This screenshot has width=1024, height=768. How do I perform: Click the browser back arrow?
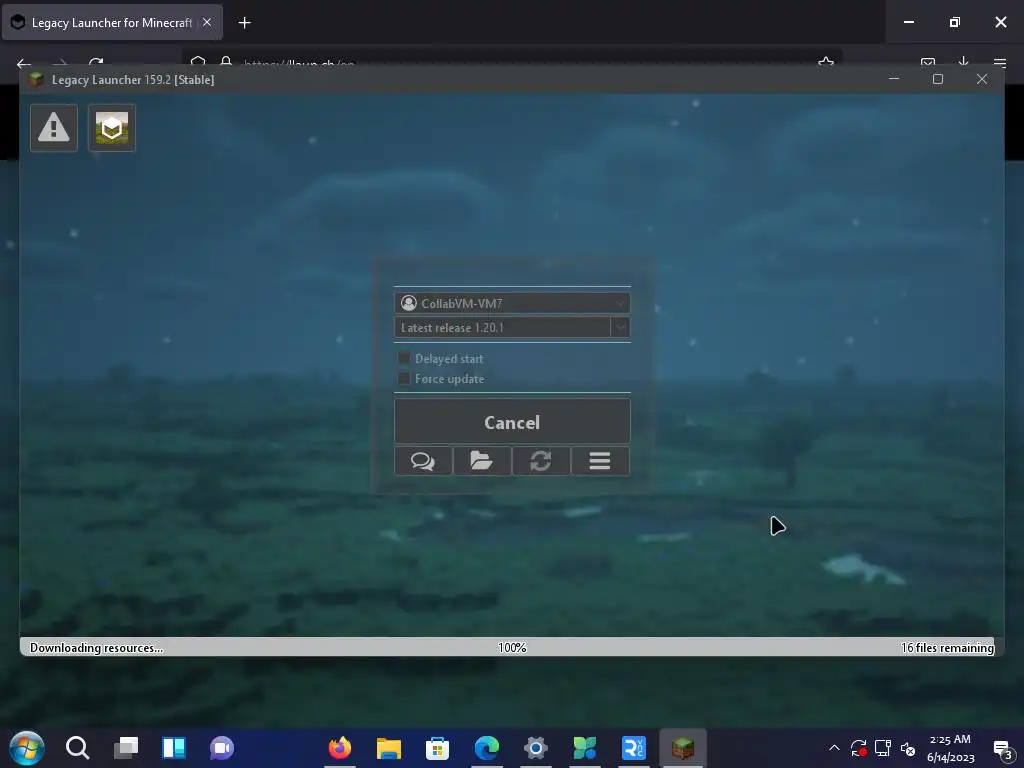[24, 63]
